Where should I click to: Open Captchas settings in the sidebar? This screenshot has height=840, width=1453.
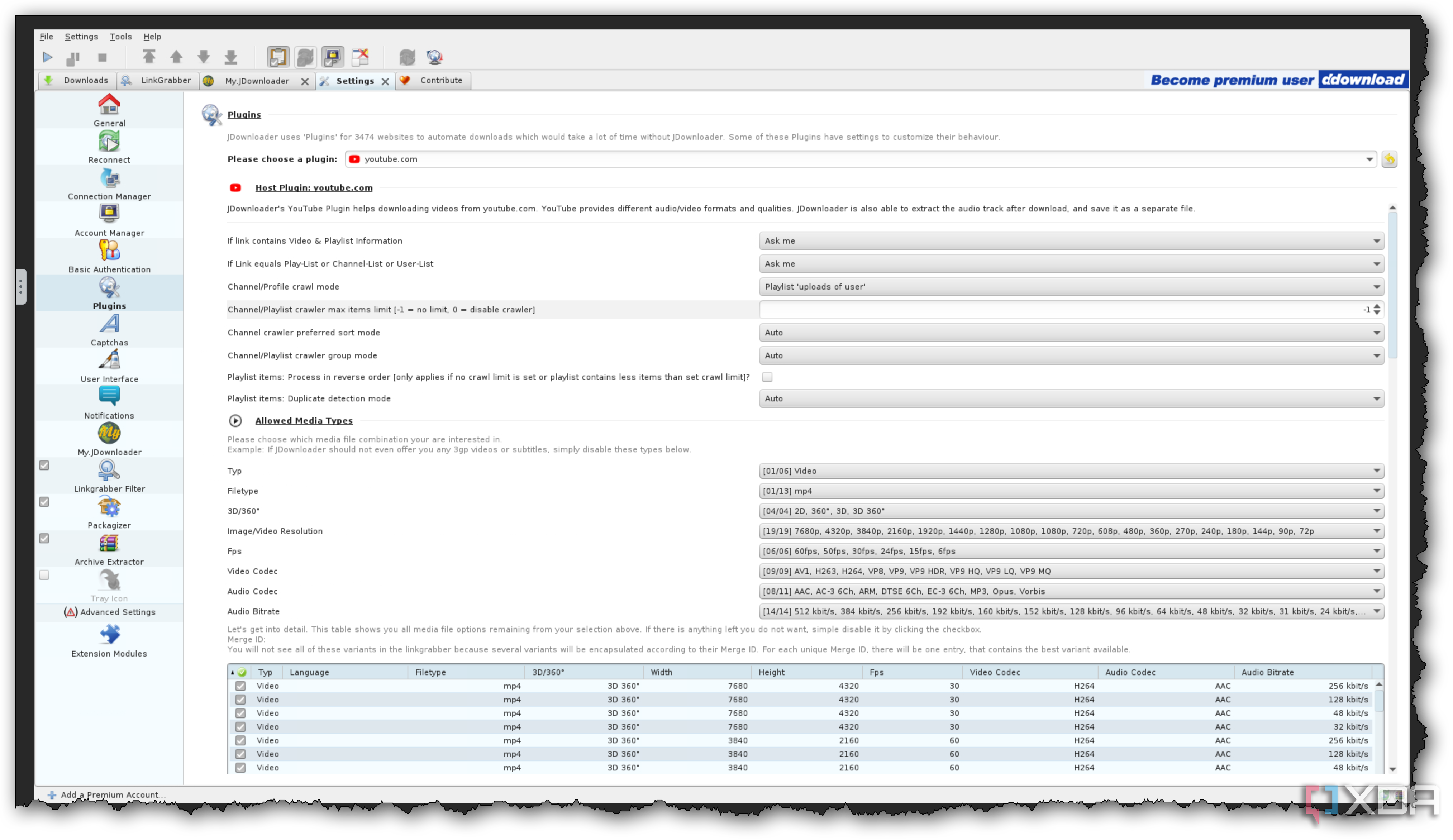(x=109, y=330)
